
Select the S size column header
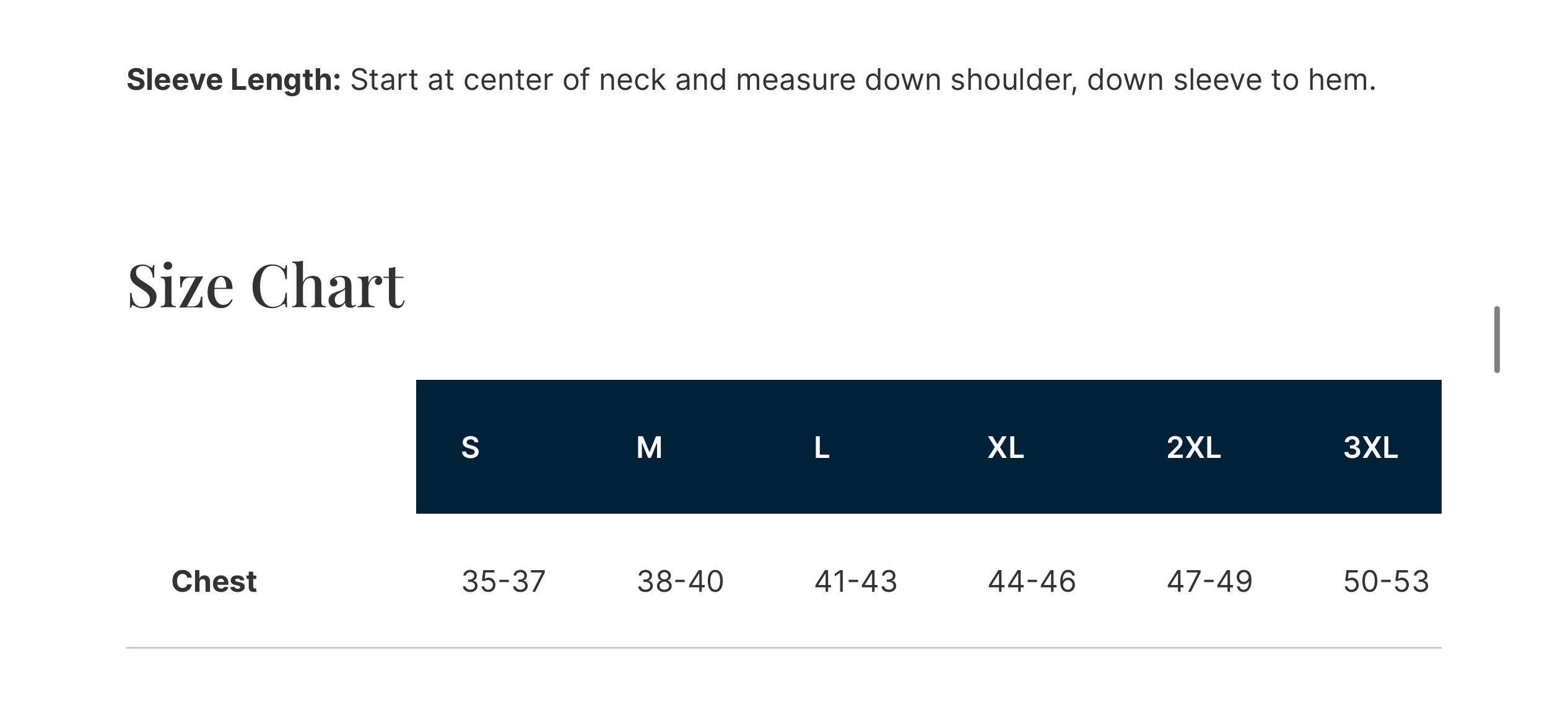pyautogui.click(x=470, y=447)
